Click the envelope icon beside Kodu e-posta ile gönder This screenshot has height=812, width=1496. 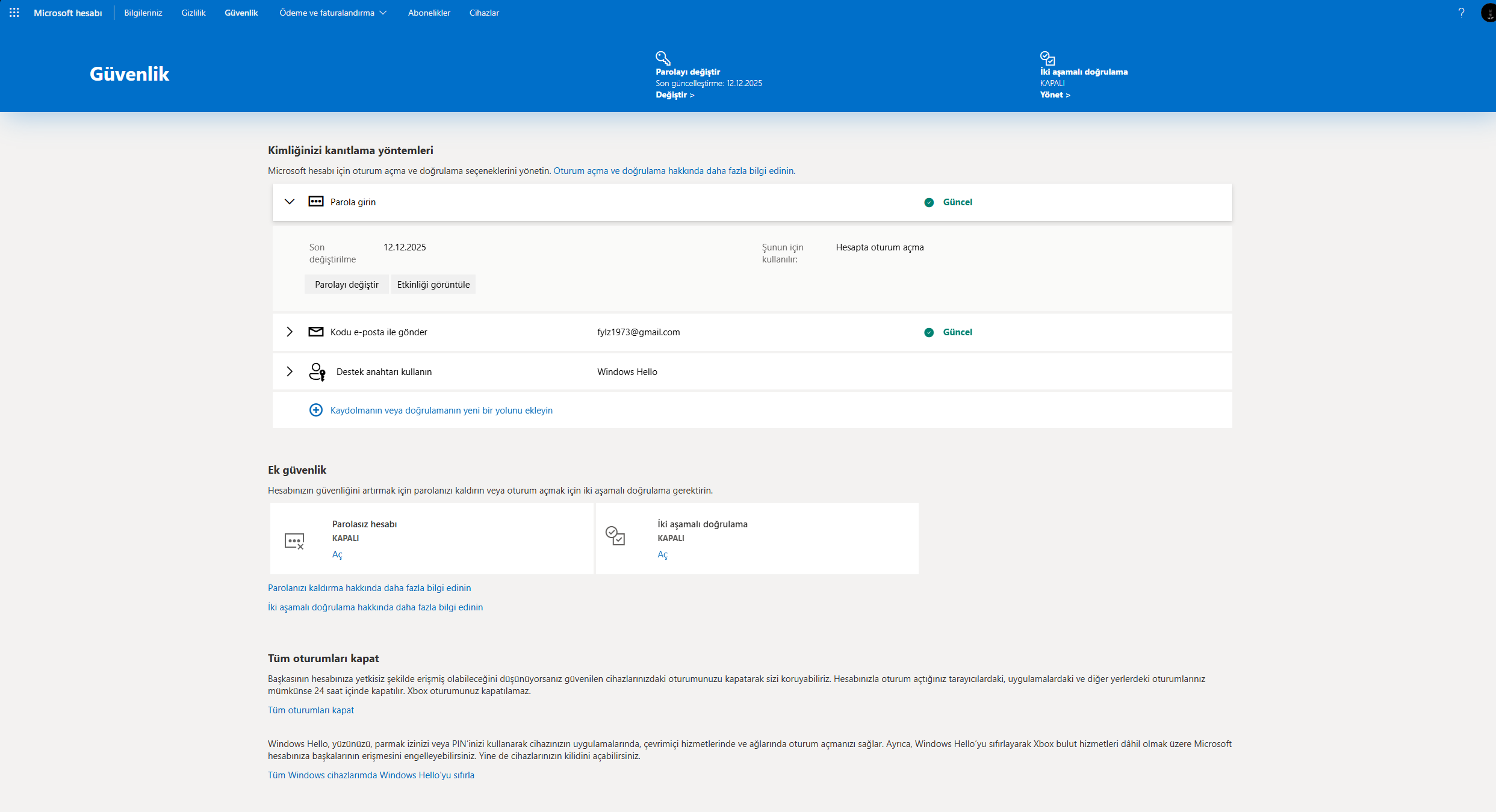click(316, 332)
